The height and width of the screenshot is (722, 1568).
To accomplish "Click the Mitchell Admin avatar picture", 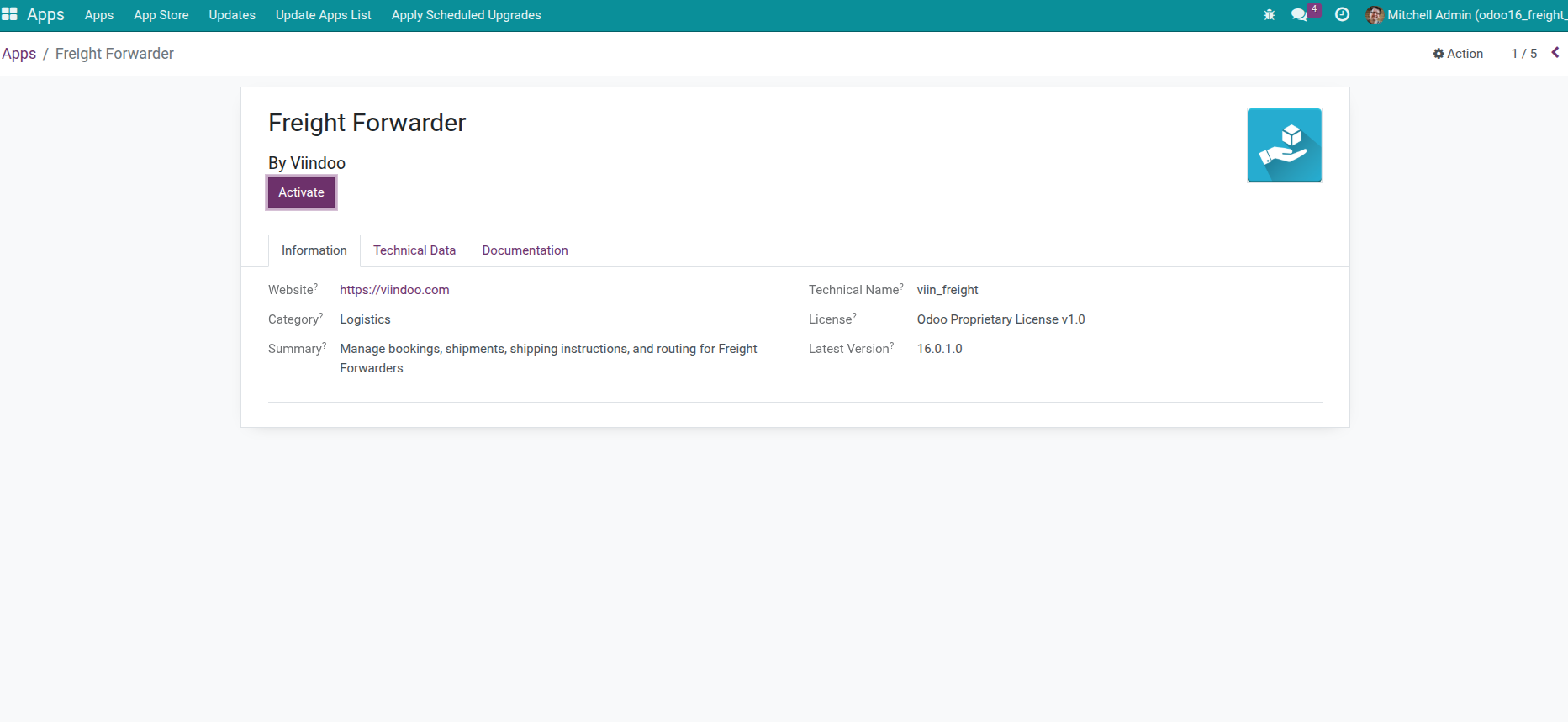I will (1375, 15).
